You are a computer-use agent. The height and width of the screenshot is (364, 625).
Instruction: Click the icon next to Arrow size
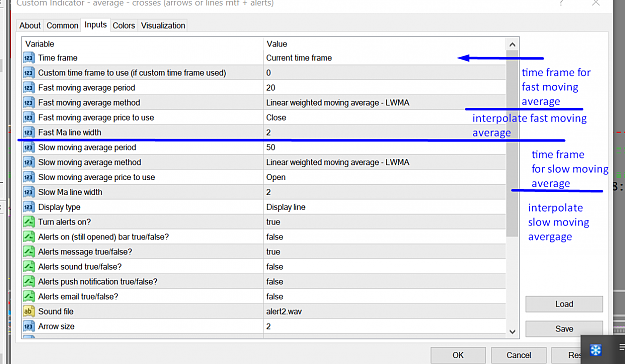point(29,327)
